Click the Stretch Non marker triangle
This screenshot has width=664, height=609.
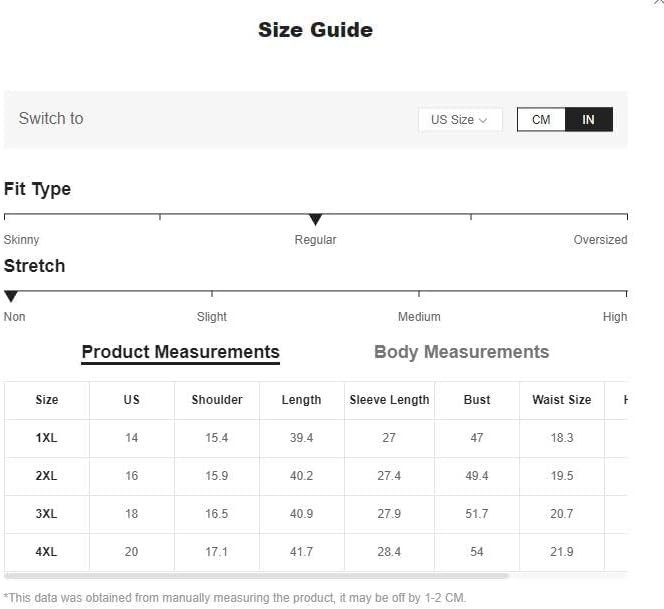(x=11, y=296)
